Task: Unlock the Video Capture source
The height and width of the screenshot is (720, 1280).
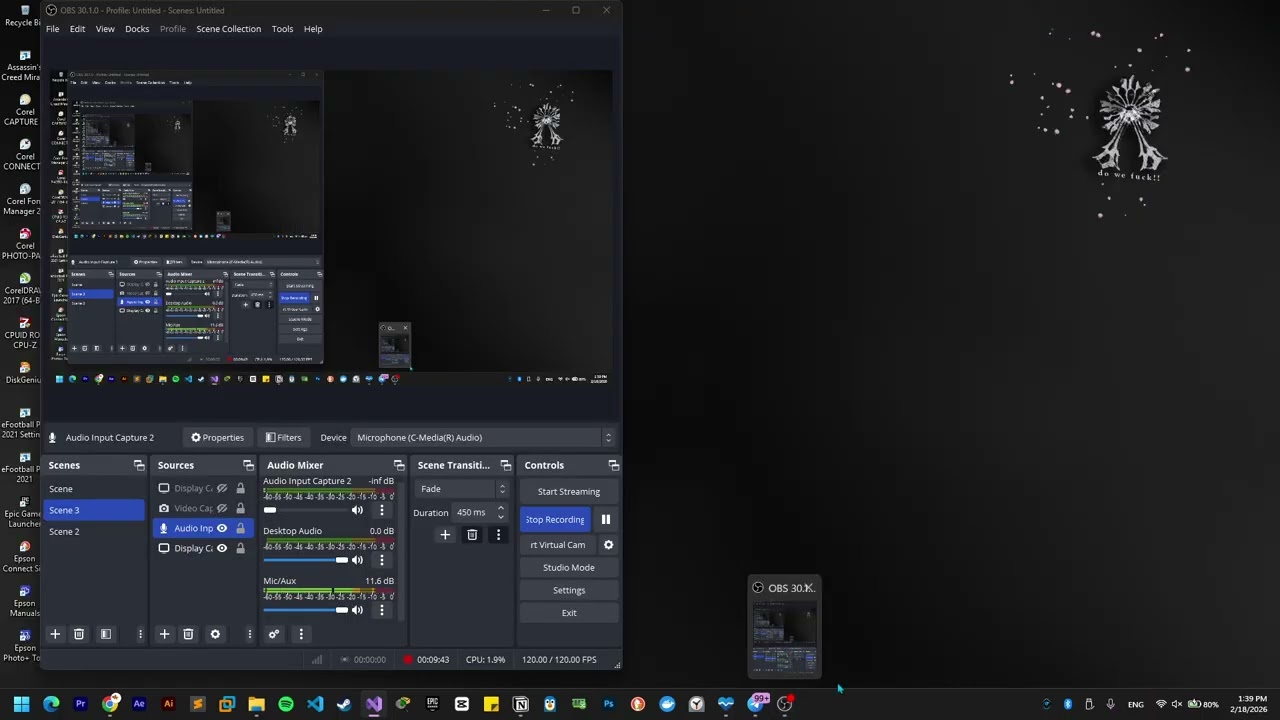Action: 240,508
